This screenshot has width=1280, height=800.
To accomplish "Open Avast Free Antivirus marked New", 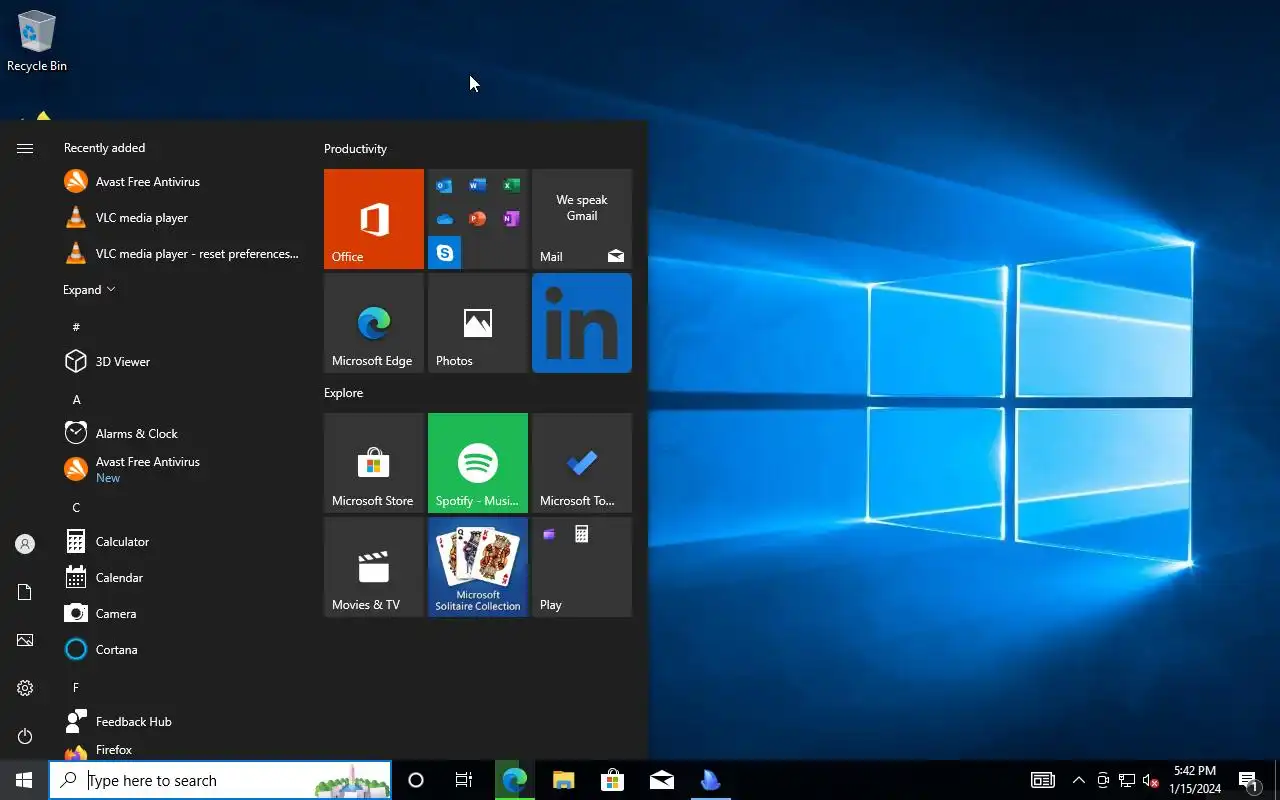I will click(x=180, y=470).
